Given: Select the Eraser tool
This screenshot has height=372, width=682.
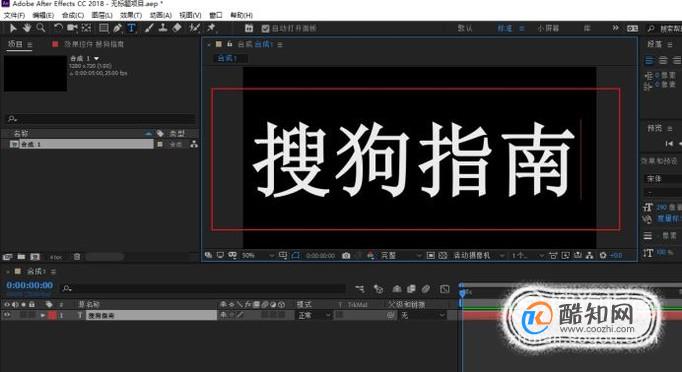Looking at the screenshot, I should pos(177,28).
